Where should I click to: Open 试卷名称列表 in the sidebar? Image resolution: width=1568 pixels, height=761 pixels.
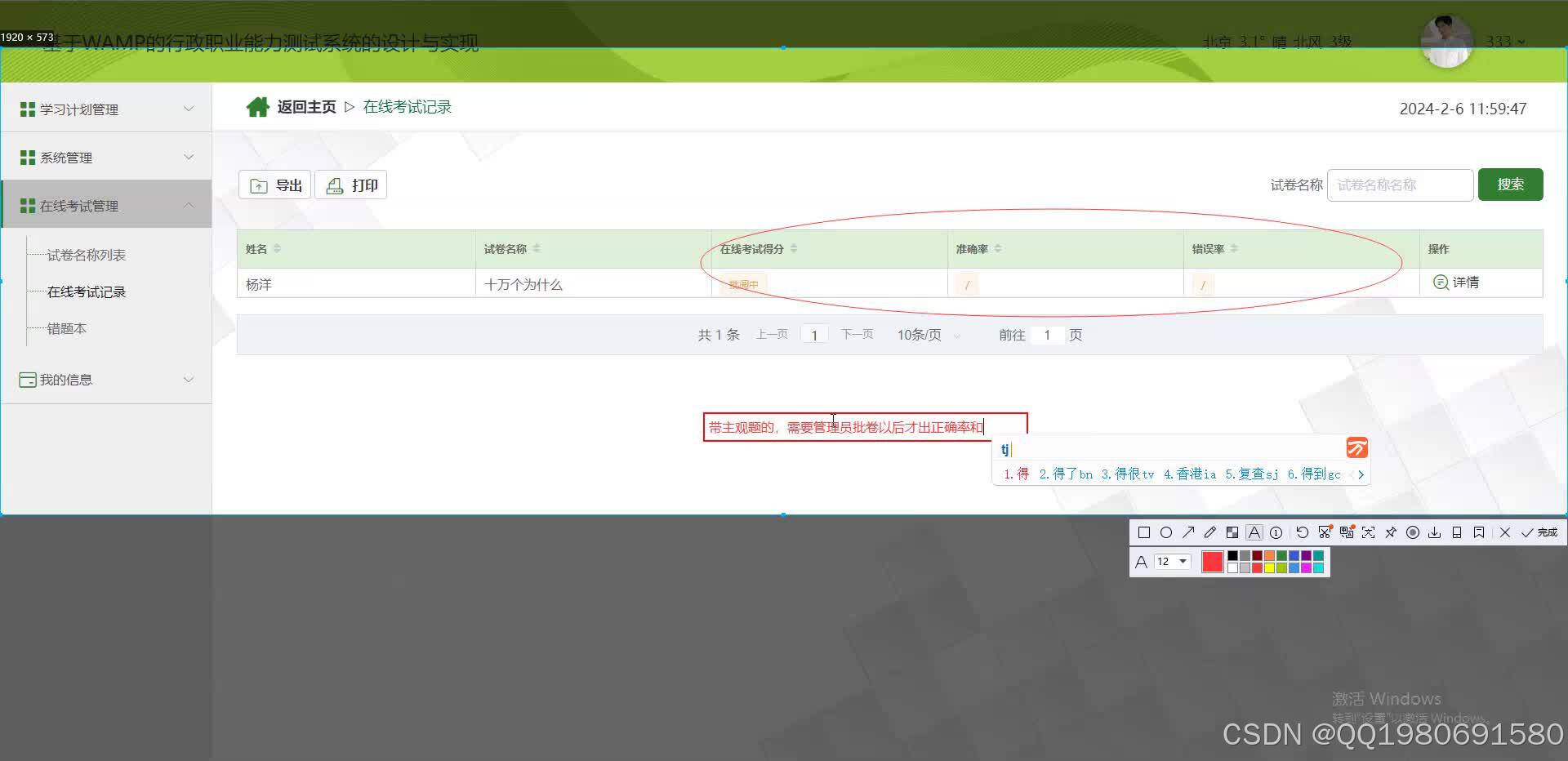86,255
